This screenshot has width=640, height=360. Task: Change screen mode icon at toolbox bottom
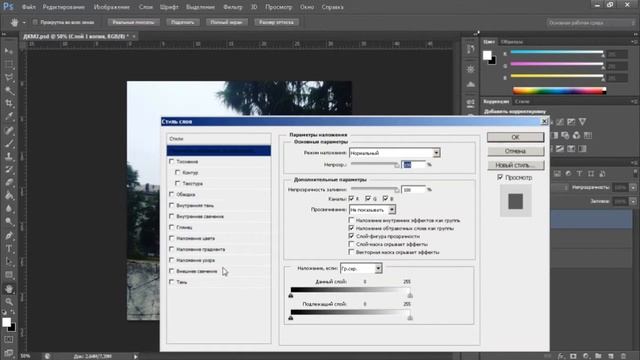(x=9, y=352)
